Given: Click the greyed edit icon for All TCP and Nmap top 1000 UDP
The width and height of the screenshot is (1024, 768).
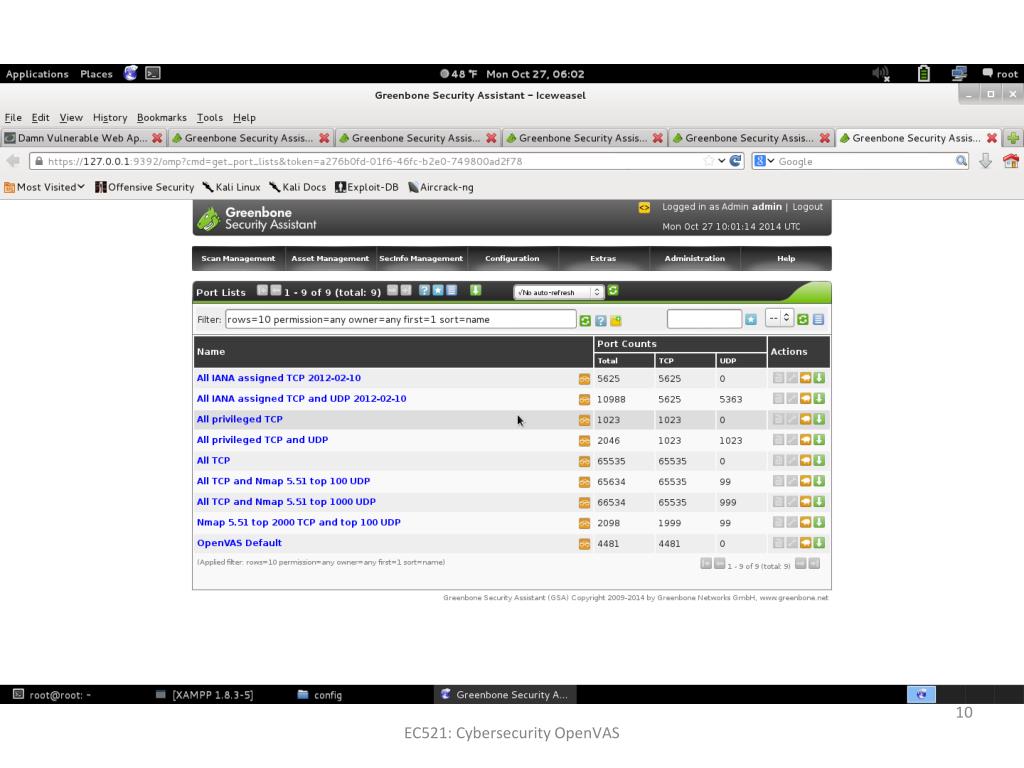Looking at the screenshot, I should [792, 502].
